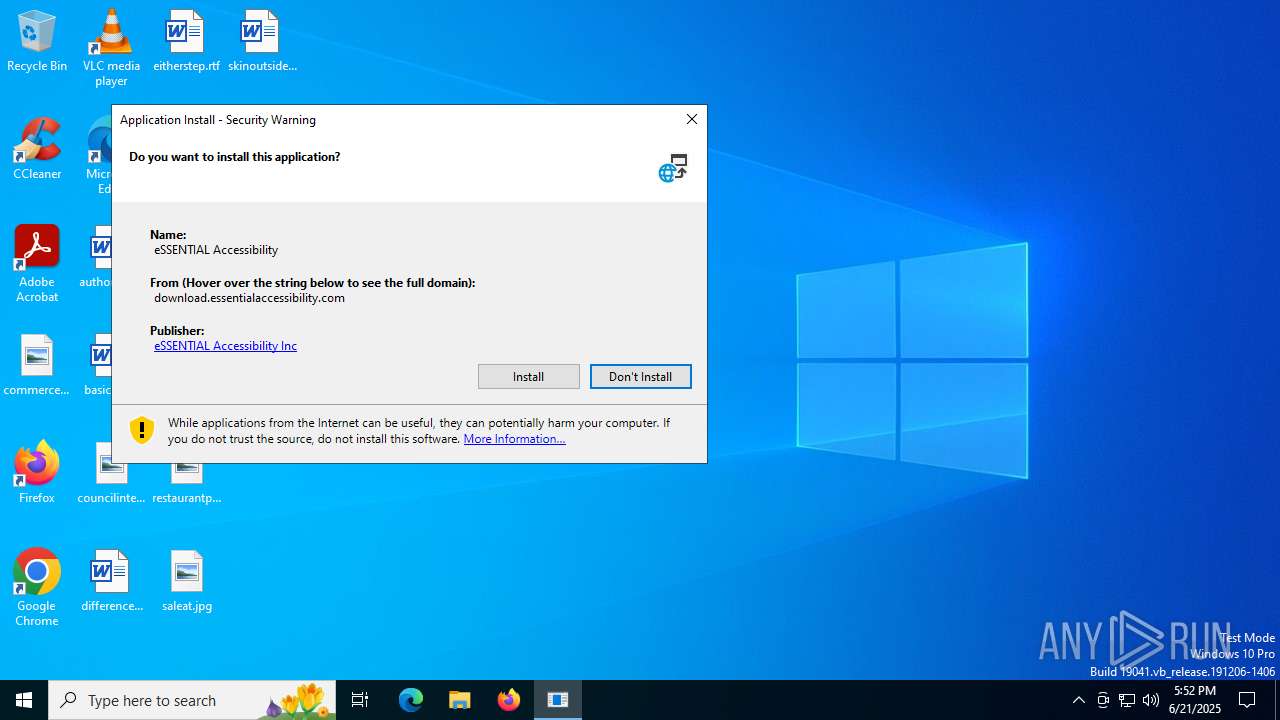The width and height of the screenshot is (1280, 720).
Task: Launch Microsoft Edge from the taskbar
Action: 411,700
